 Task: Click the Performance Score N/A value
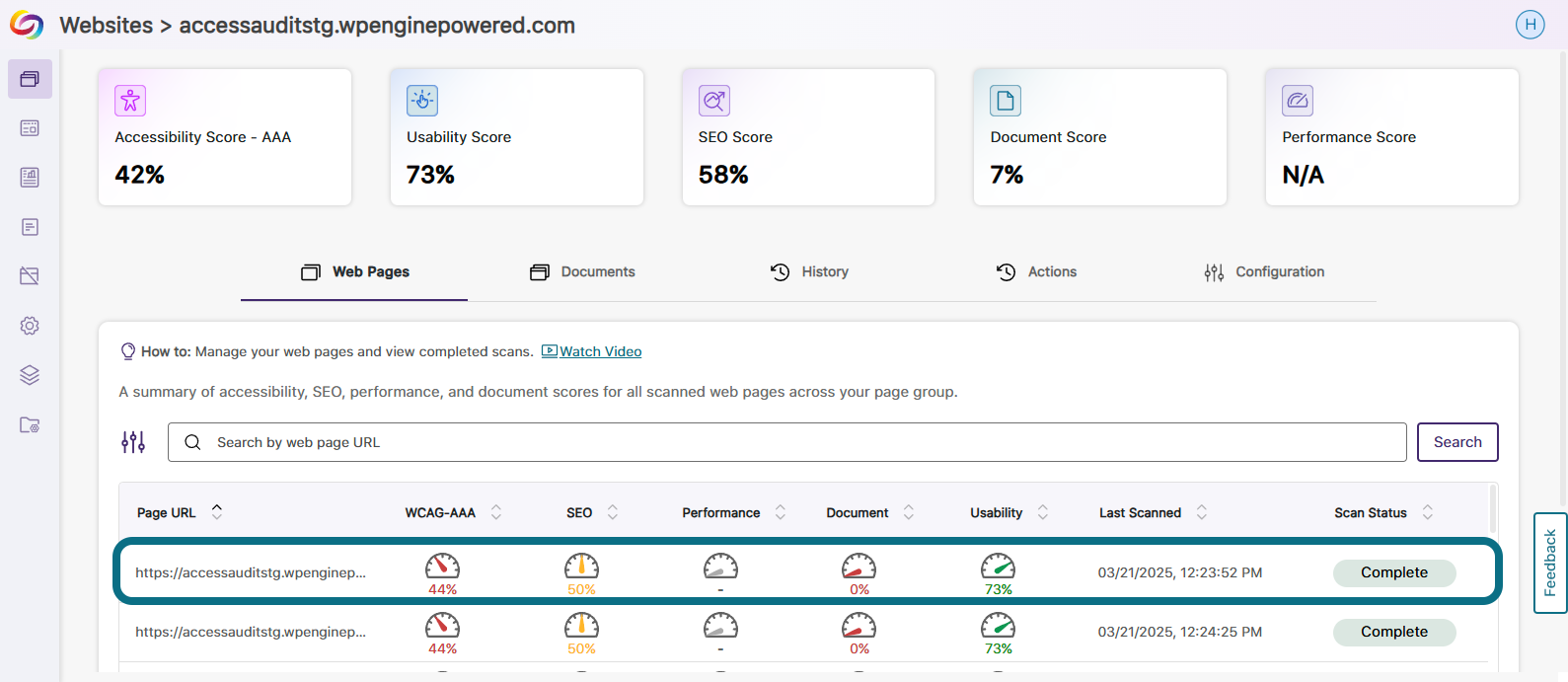point(1303,175)
